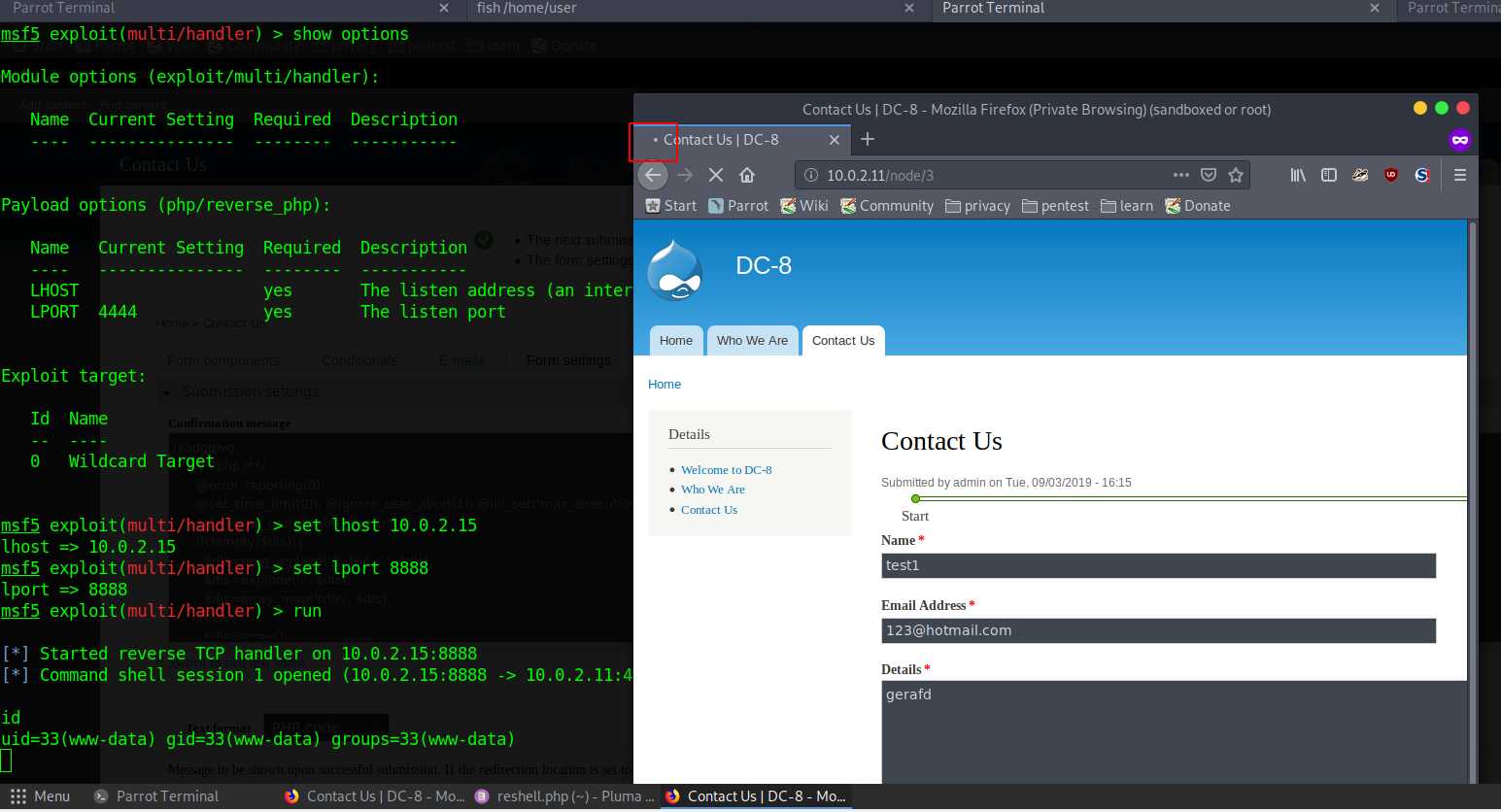Screen dimensions: 1501x812
Task: Open the Contact Us site tab
Action: (x=843, y=341)
